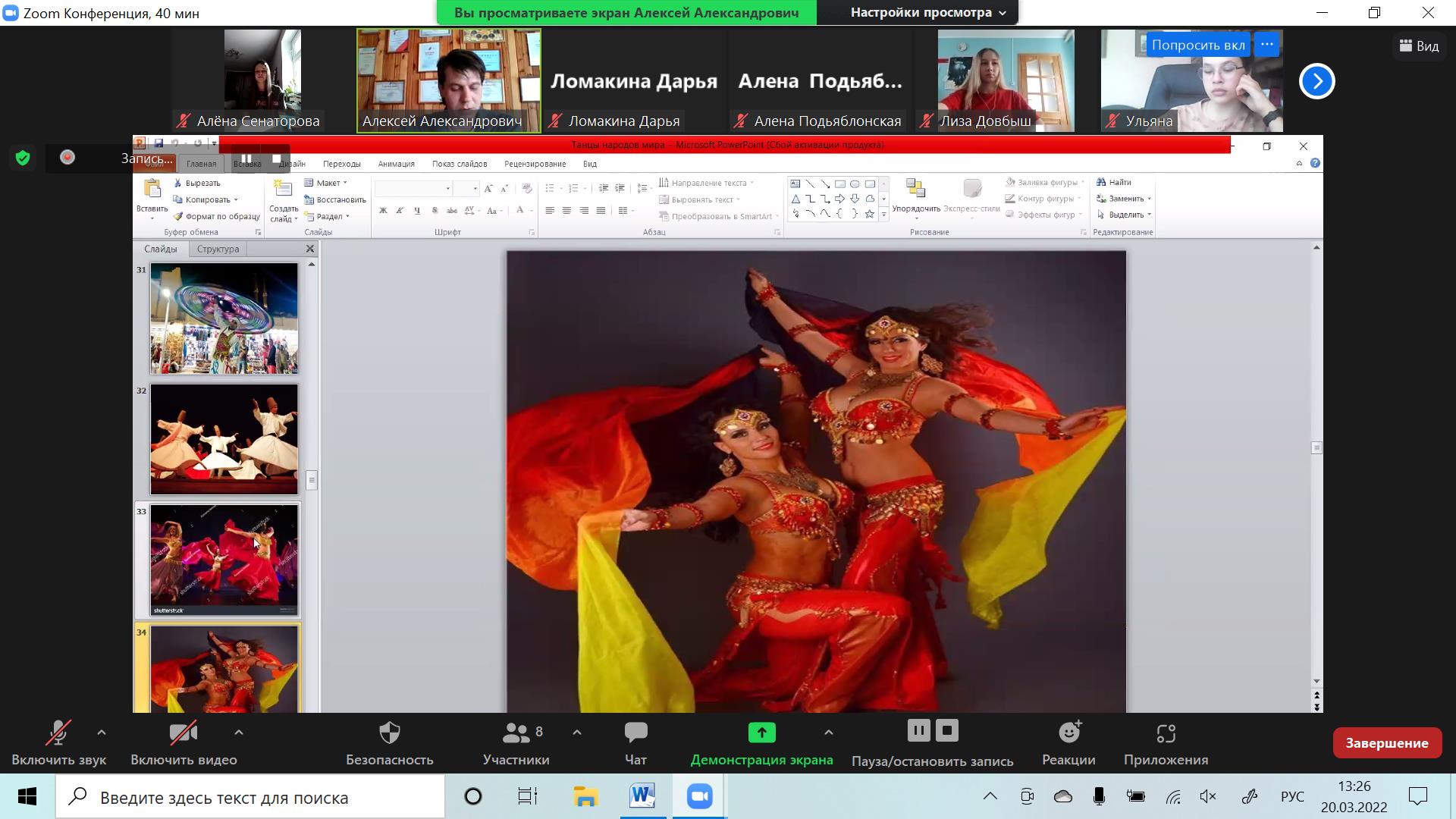
Task: Expand screen share options arrow
Action: pos(828,733)
